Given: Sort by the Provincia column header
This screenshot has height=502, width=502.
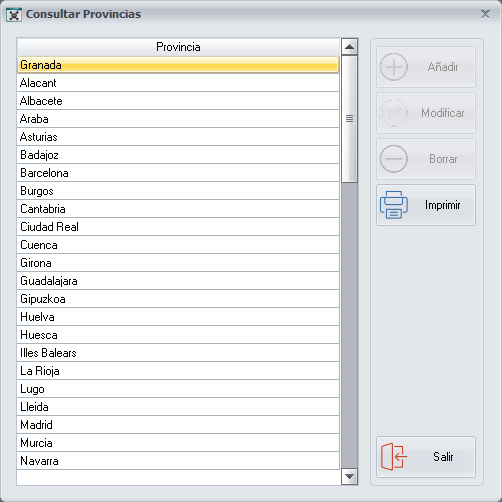Looking at the screenshot, I should 178,47.
